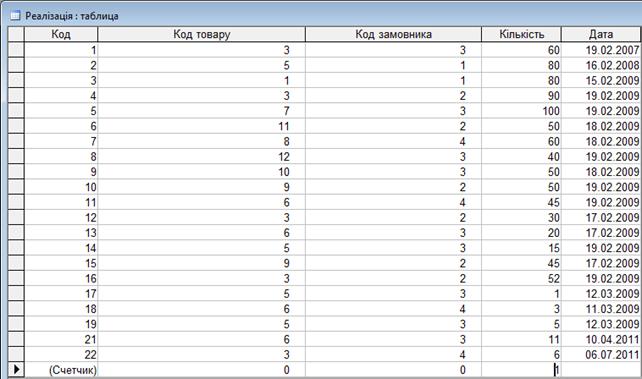Click the empty Дата cell in new row
Screen dimensions: 642x379
pos(601,370)
